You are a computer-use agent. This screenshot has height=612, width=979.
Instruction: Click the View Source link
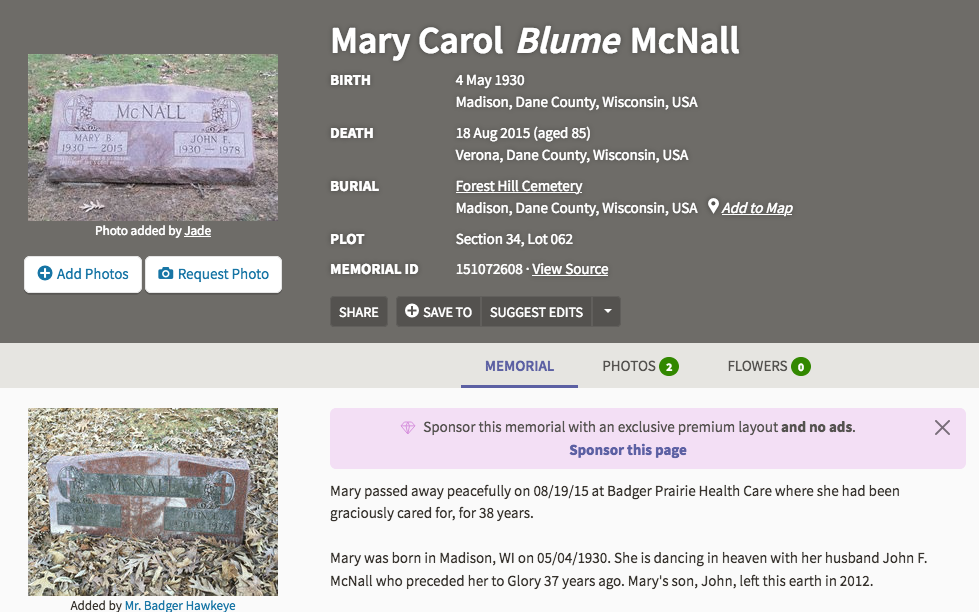[570, 269]
